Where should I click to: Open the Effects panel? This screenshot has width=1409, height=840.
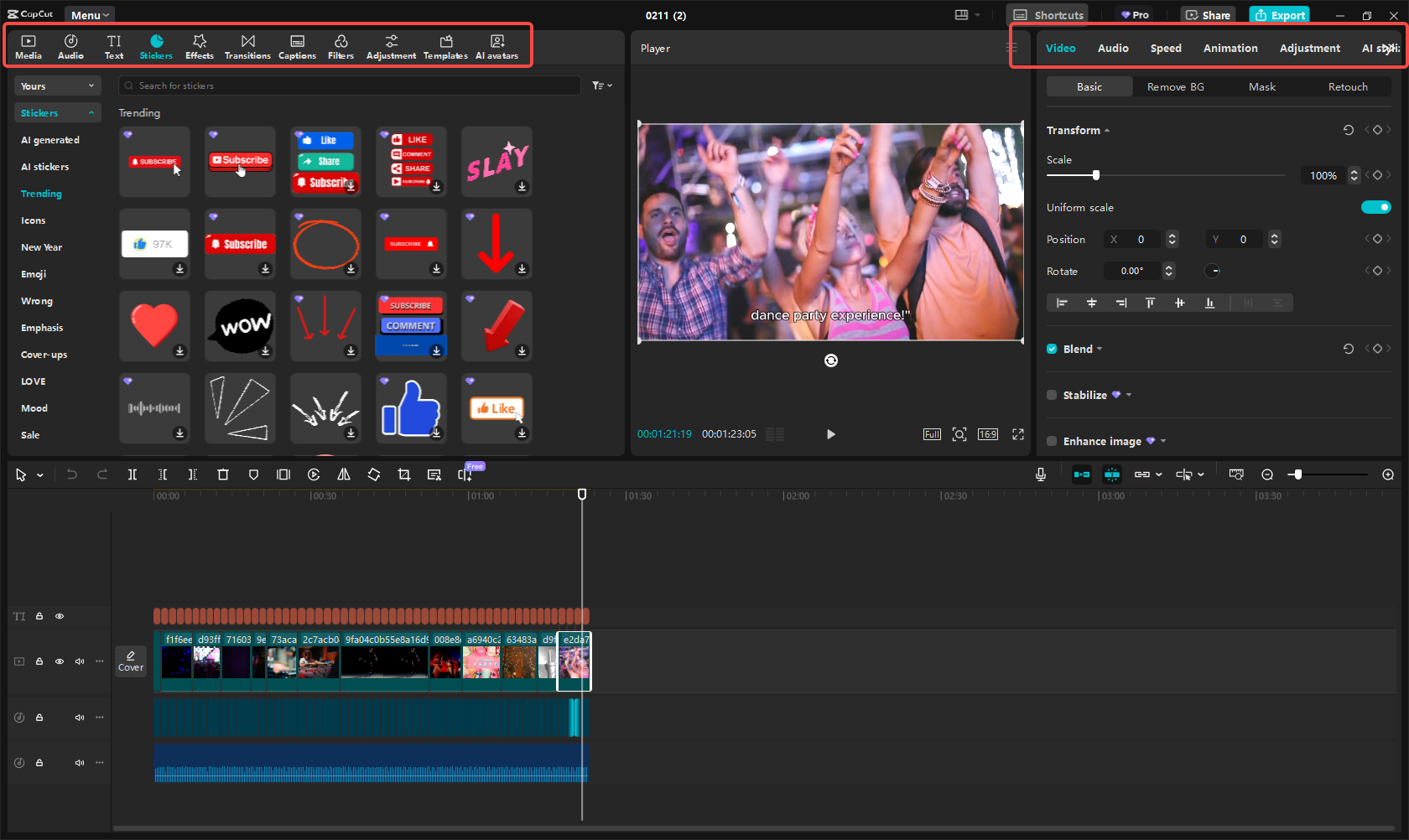[200, 47]
